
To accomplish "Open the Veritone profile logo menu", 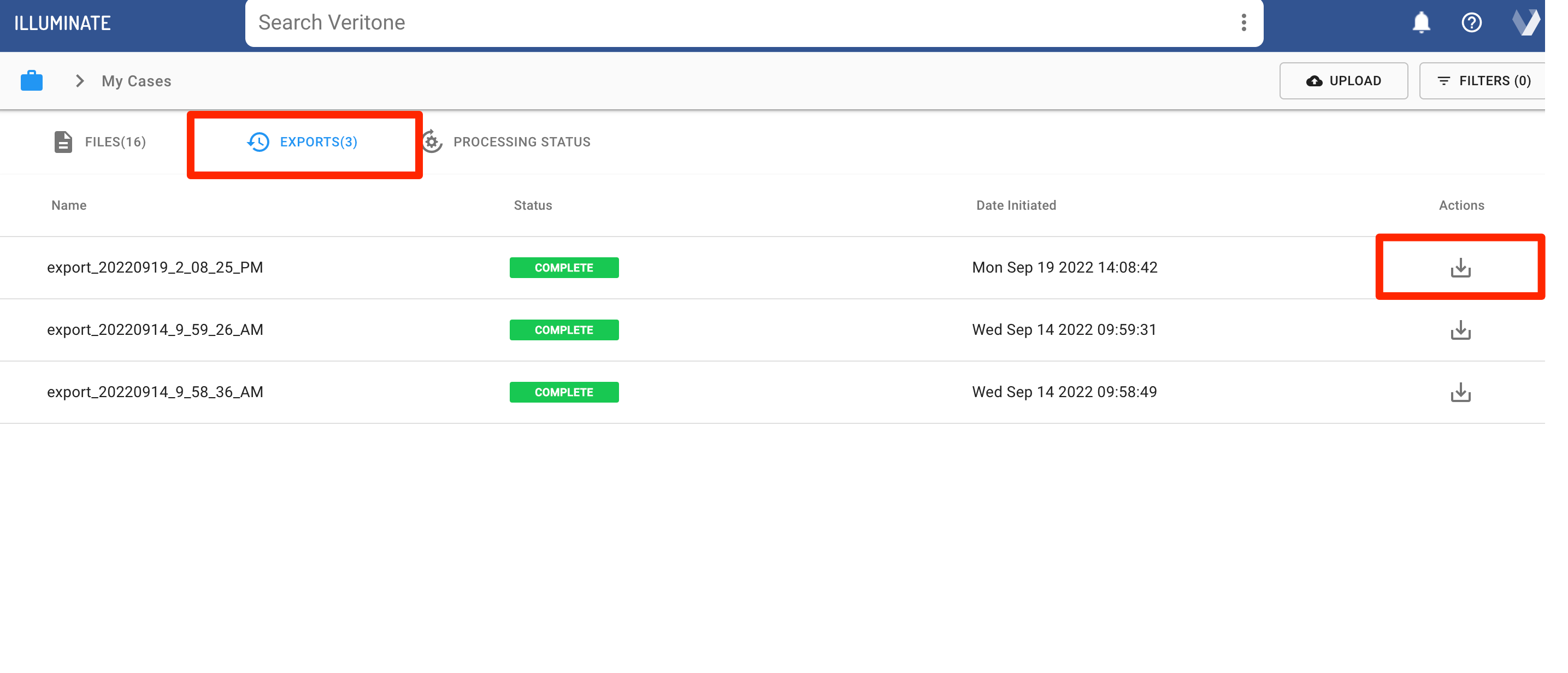I will click(x=1524, y=22).
